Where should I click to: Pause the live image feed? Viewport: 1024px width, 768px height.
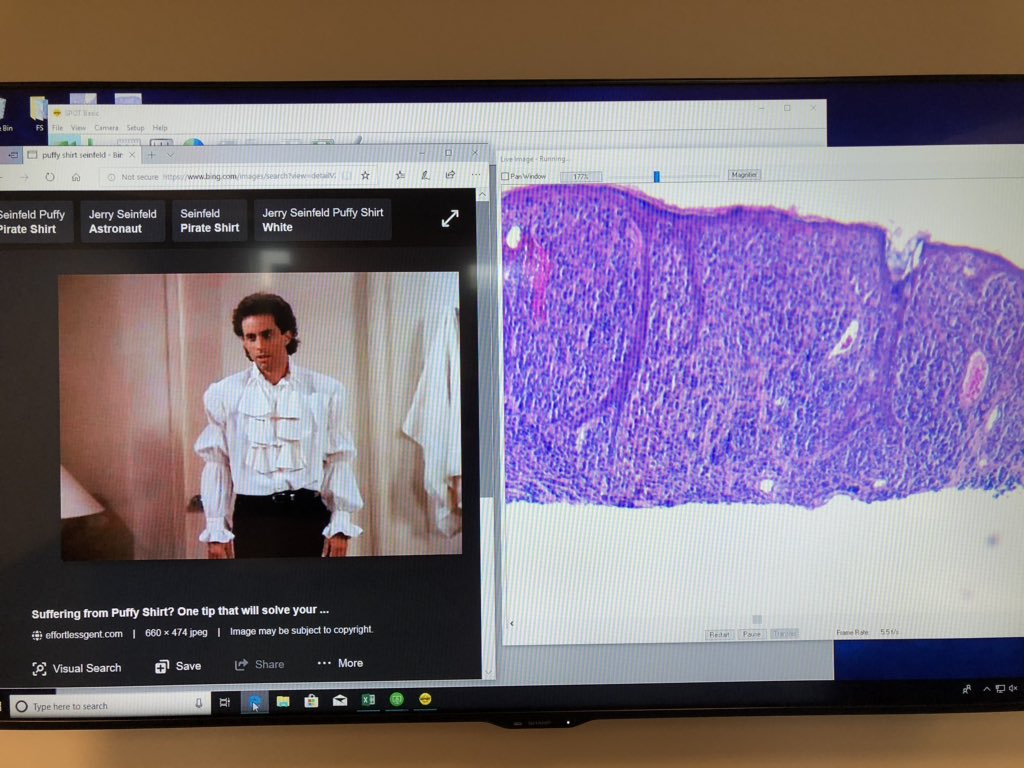[x=752, y=634]
